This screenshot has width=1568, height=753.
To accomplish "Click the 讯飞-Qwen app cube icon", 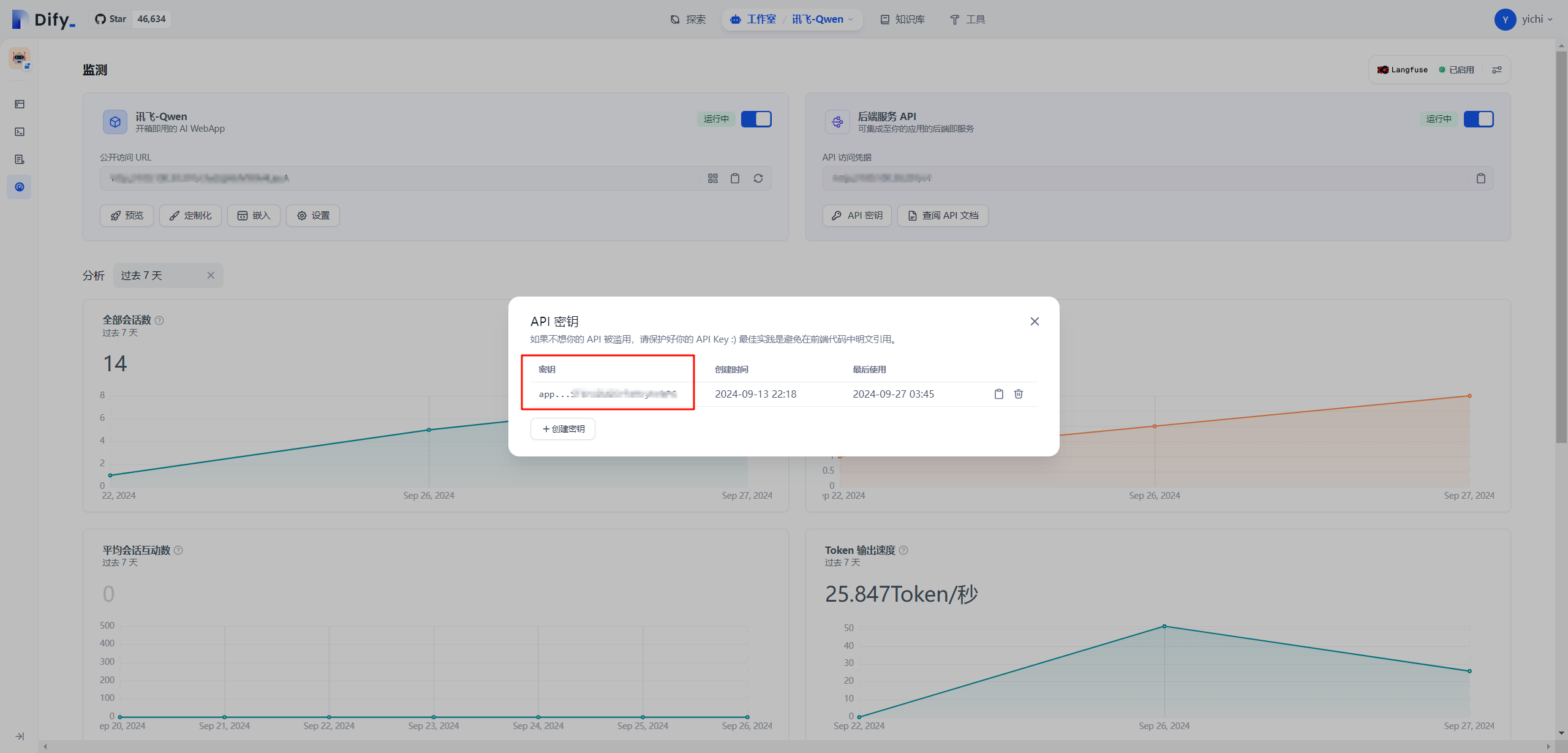I will click(x=115, y=122).
